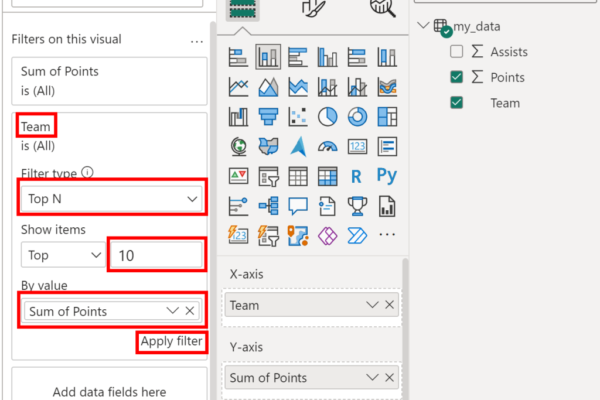Open By value Sum of Points chevron
Image resolution: width=600 pixels, height=400 pixels.
[x=173, y=310]
